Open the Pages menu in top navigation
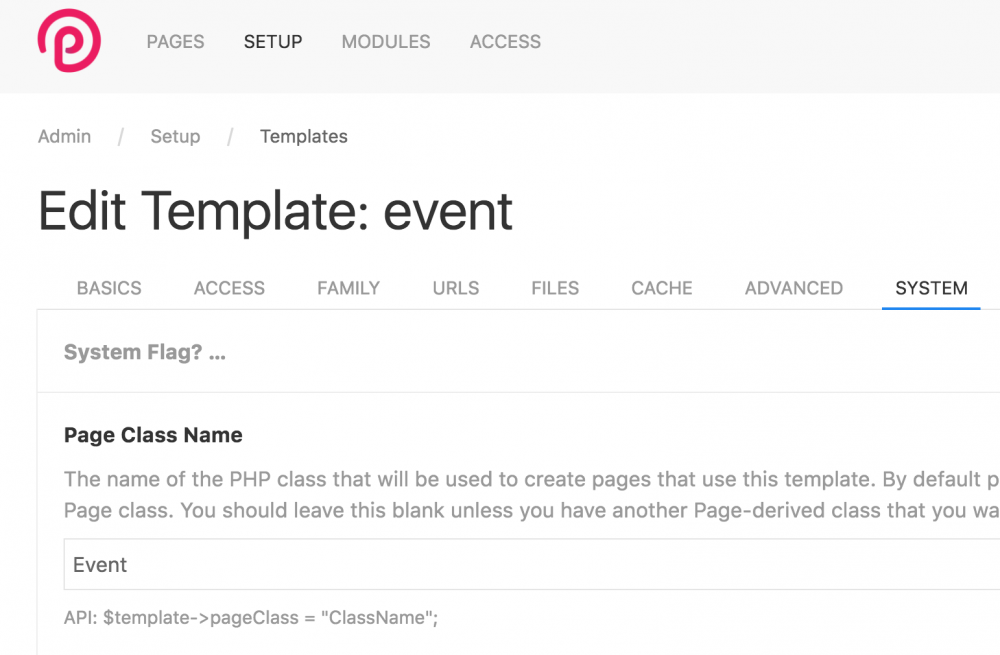 (x=175, y=42)
